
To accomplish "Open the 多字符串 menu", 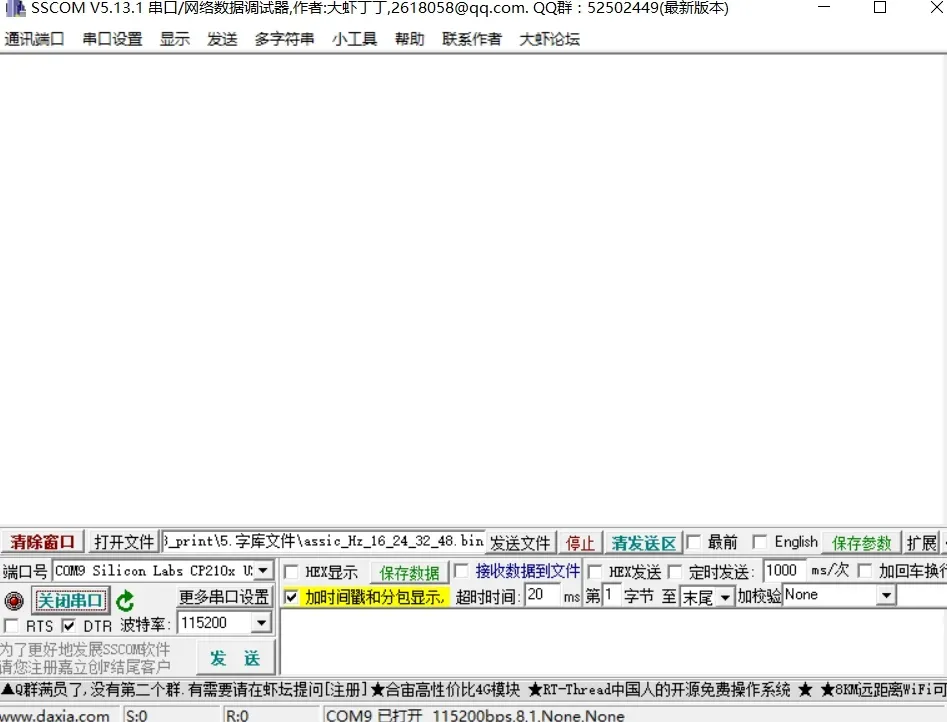I will (284, 39).
